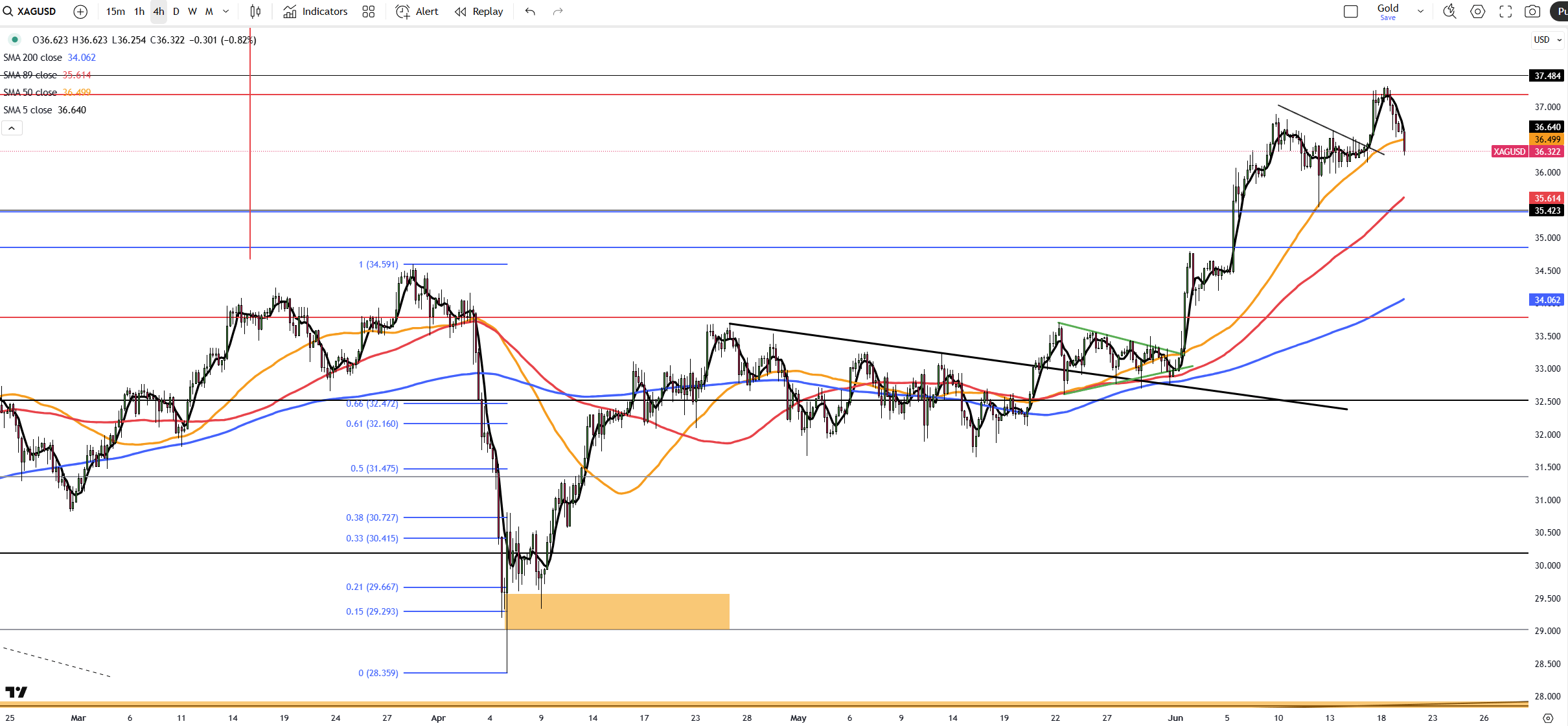Collapse the indicator legend with chevron
Screen dimensions: 1568x726
(12, 128)
